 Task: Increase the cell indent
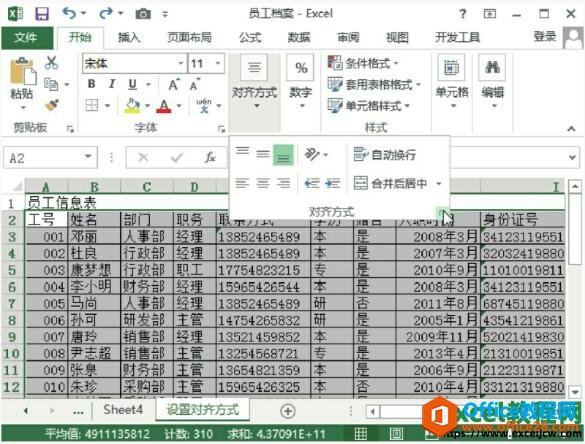click(x=332, y=183)
